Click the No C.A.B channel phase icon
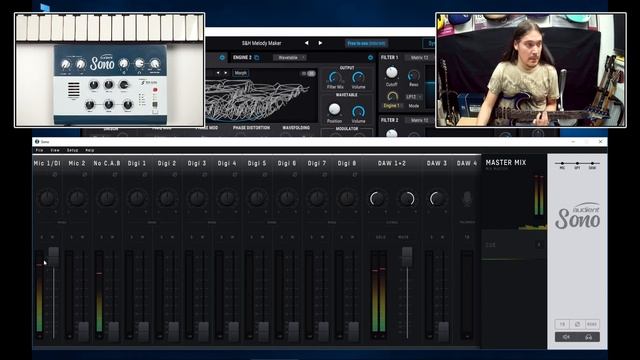The height and width of the screenshot is (360, 640). tap(115, 175)
